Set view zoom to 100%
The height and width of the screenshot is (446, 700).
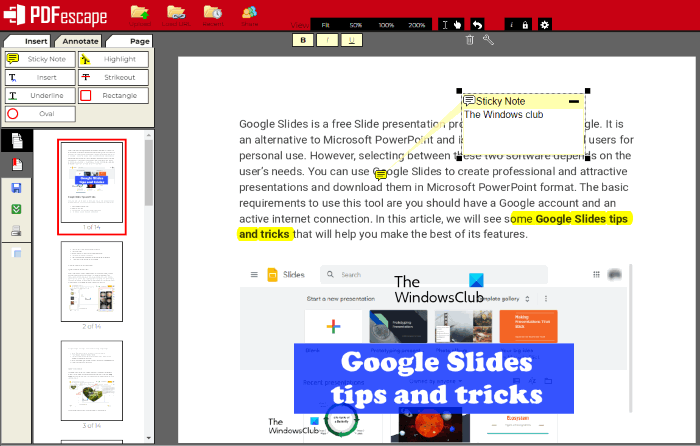(386, 25)
